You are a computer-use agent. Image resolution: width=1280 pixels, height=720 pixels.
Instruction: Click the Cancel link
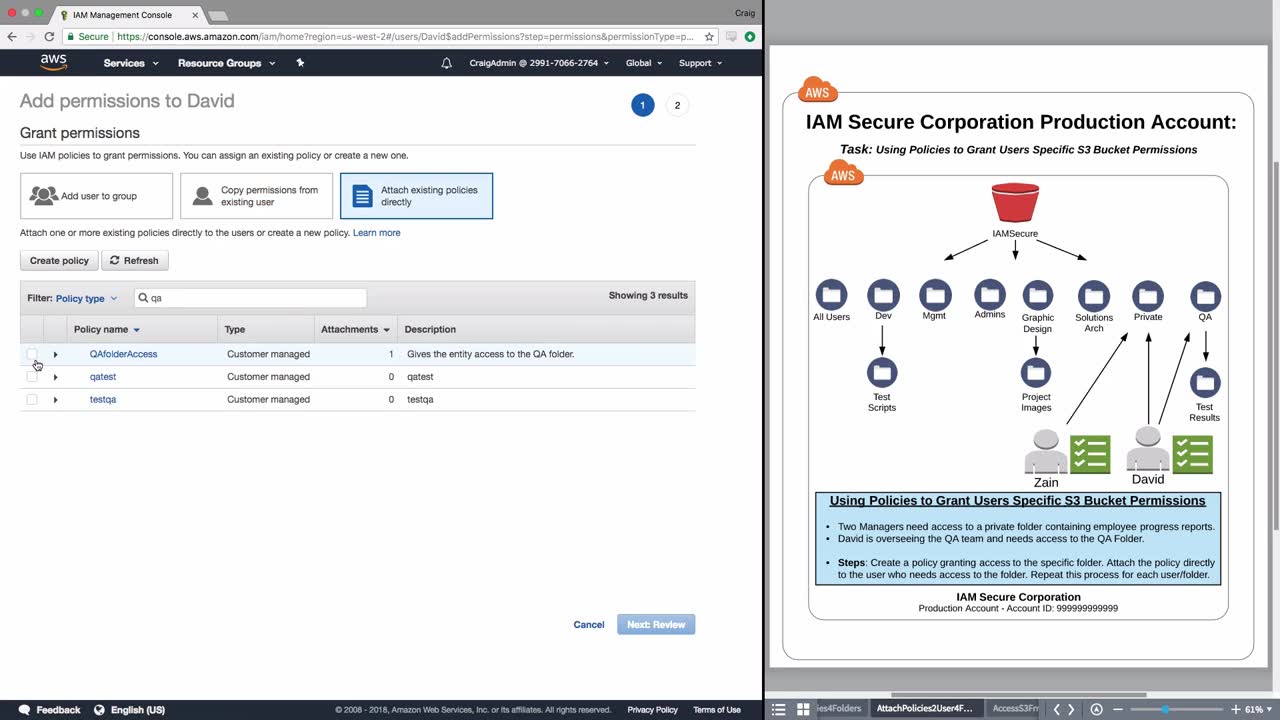click(589, 625)
